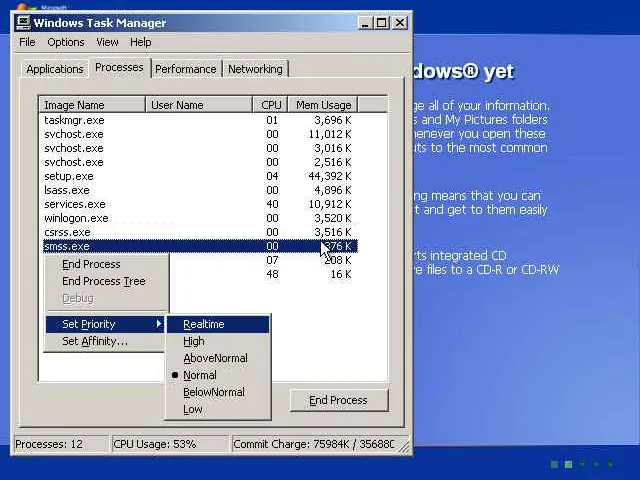The width and height of the screenshot is (640, 480).
Task: Maximize the Task Manager window
Action: pos(382,23)
